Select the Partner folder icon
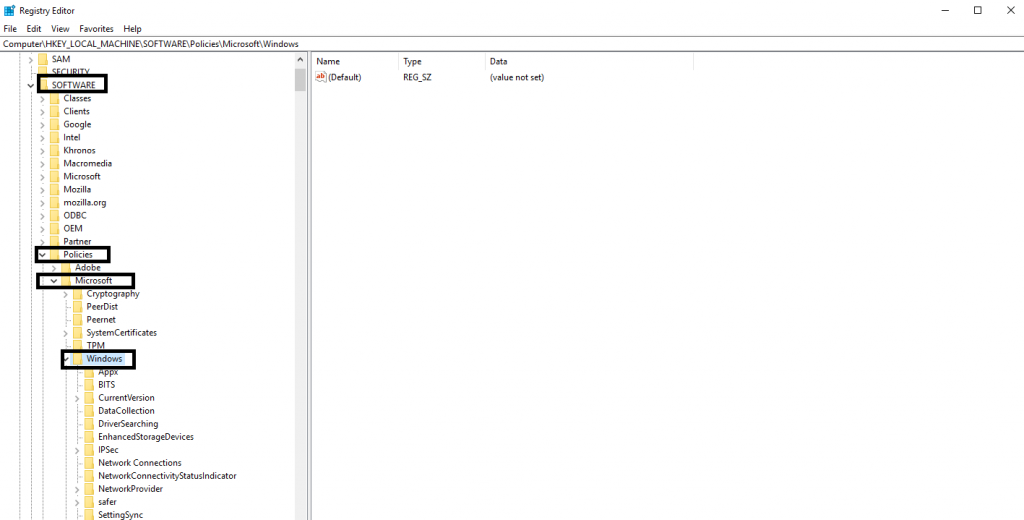 coord(54,242)
